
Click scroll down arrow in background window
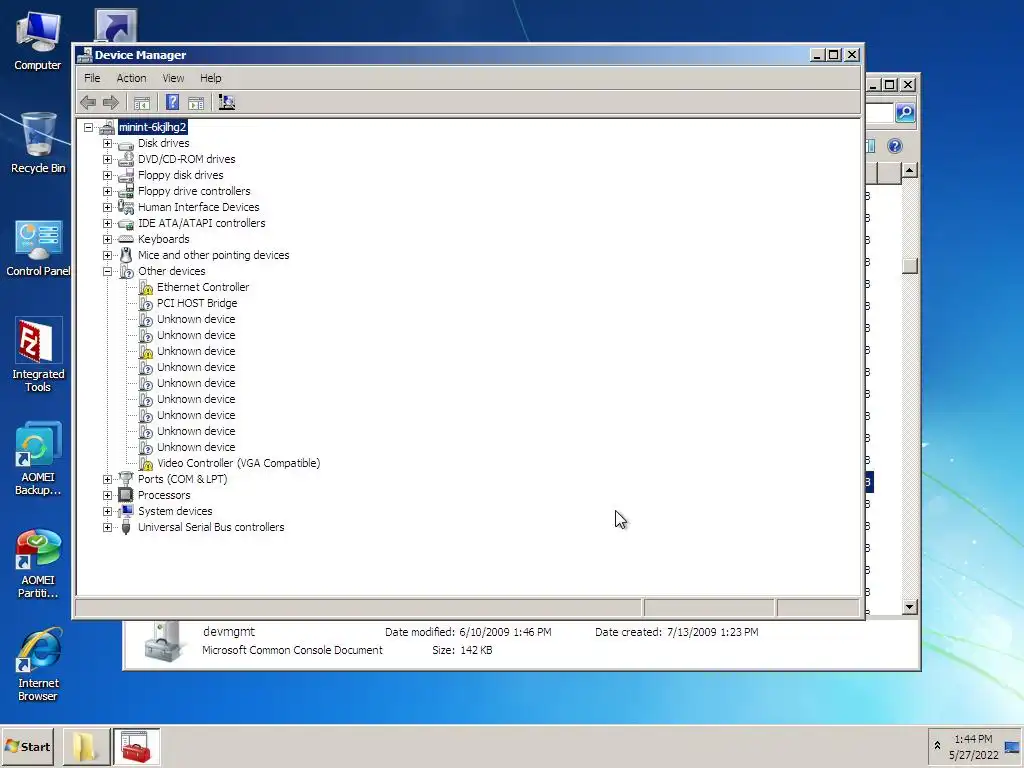coord(910,607)
